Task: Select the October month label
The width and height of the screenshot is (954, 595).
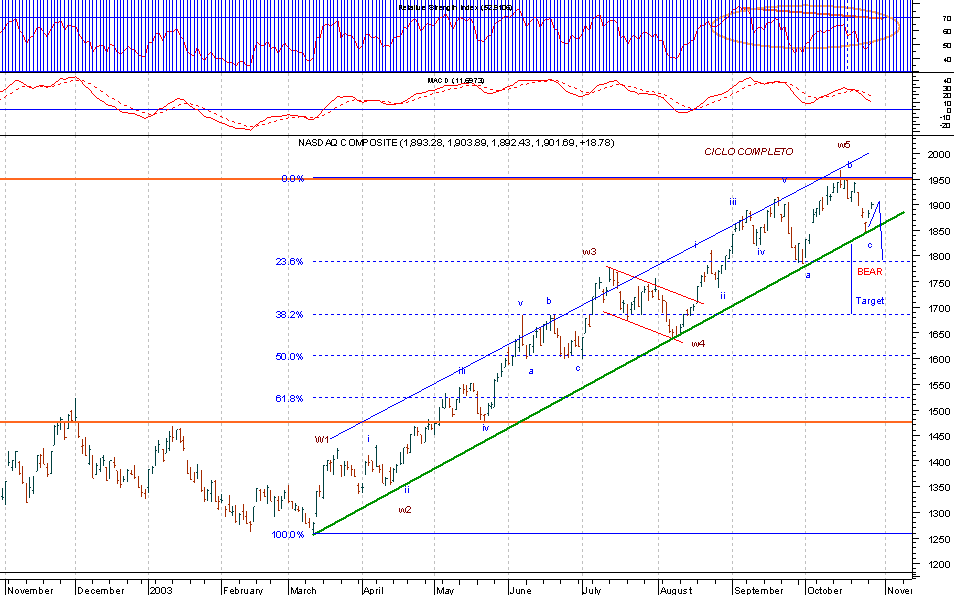Action: pyautogui.click(x=824, y=590)
